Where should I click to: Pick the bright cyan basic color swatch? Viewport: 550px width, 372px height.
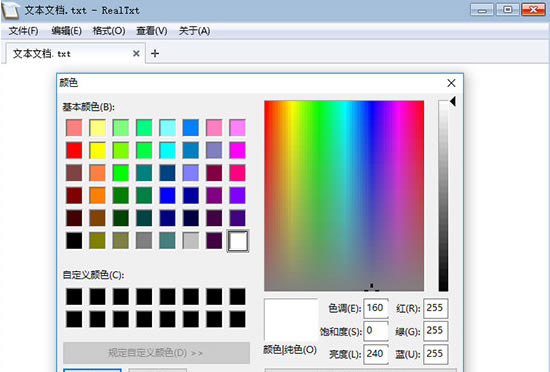point(167,150)
